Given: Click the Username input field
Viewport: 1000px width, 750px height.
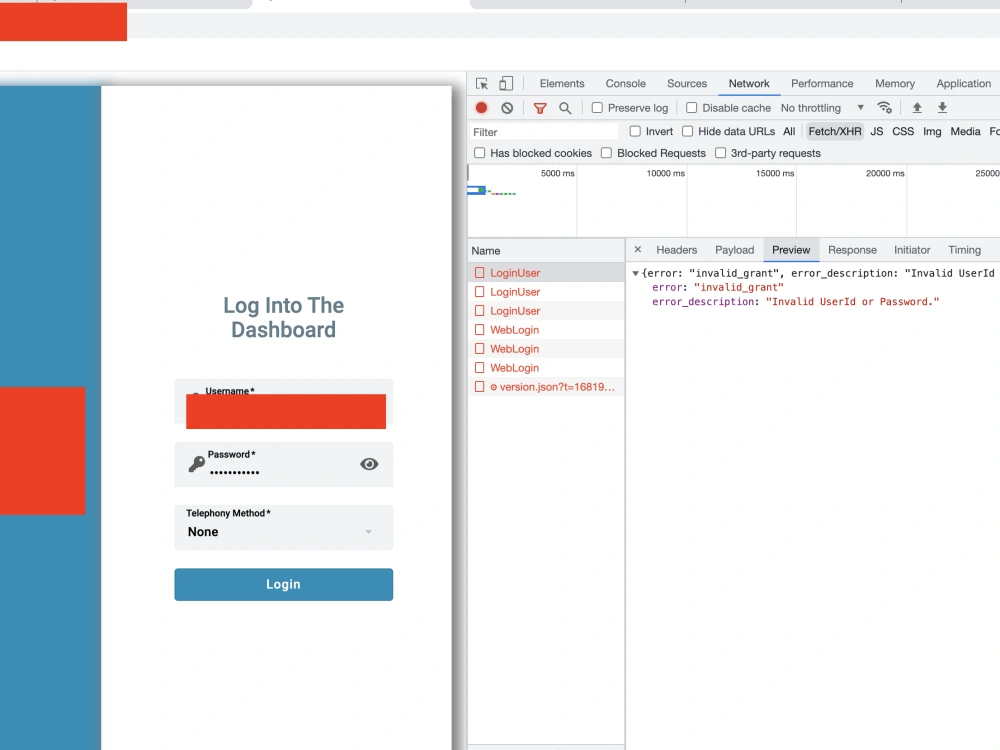Looking at the screenshot, I should (284, 402).
